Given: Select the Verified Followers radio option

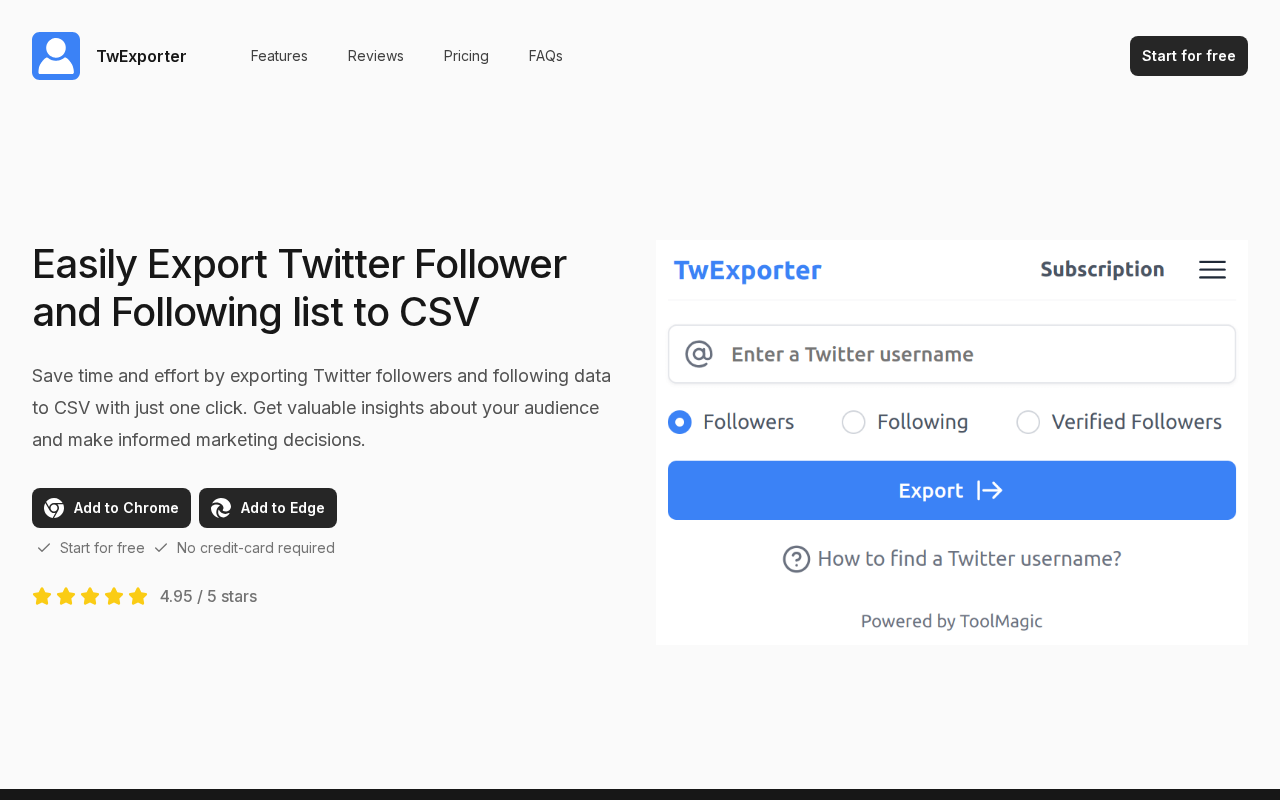Looking at the screenshot, I should coord(1028,422).
